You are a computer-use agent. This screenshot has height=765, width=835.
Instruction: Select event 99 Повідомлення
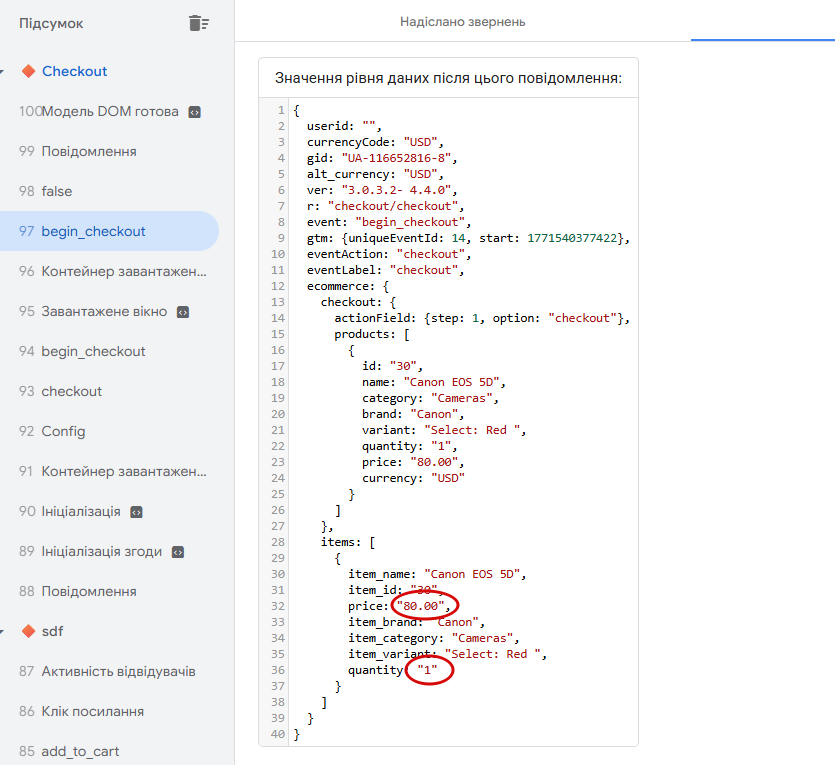coord(88,151)
